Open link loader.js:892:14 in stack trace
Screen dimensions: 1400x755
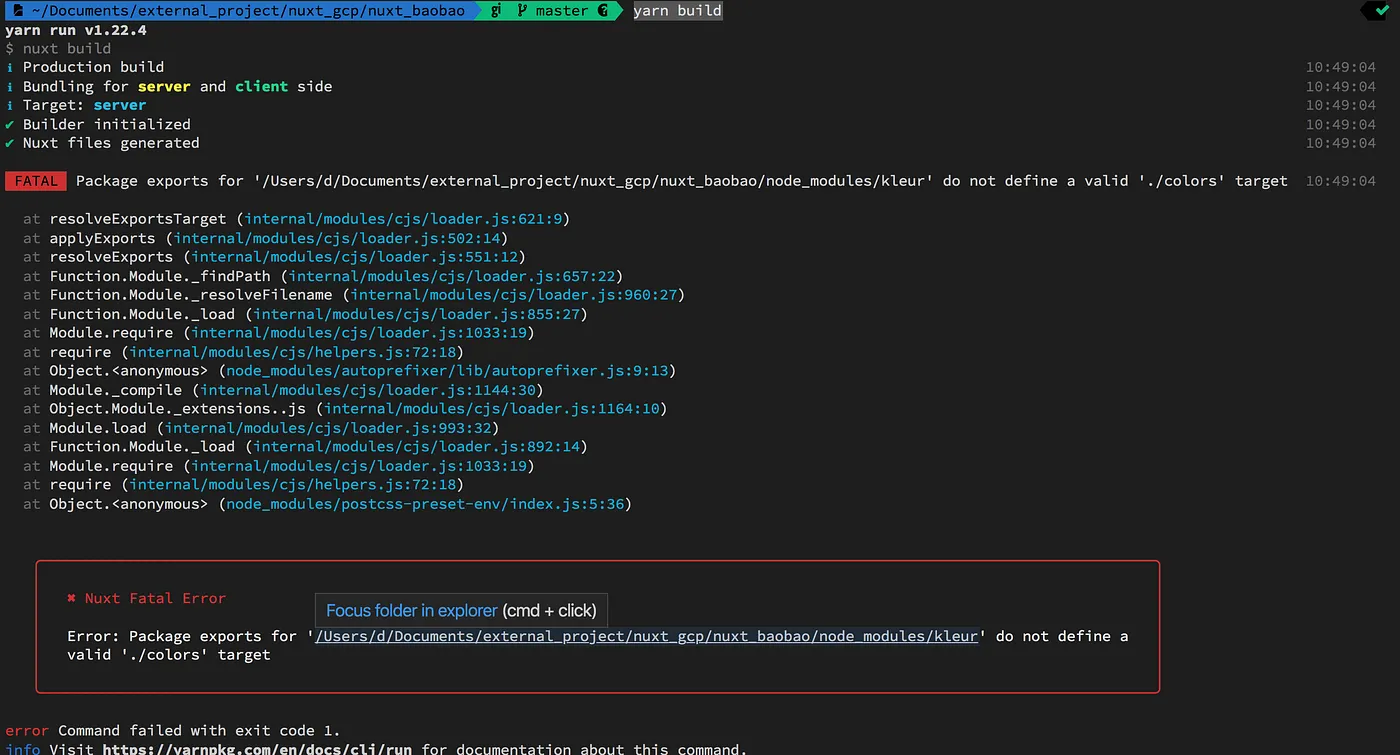416,447
